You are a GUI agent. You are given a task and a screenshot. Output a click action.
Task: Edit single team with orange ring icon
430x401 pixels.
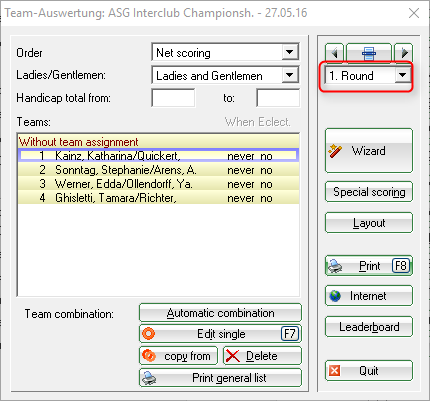point(220,334)
